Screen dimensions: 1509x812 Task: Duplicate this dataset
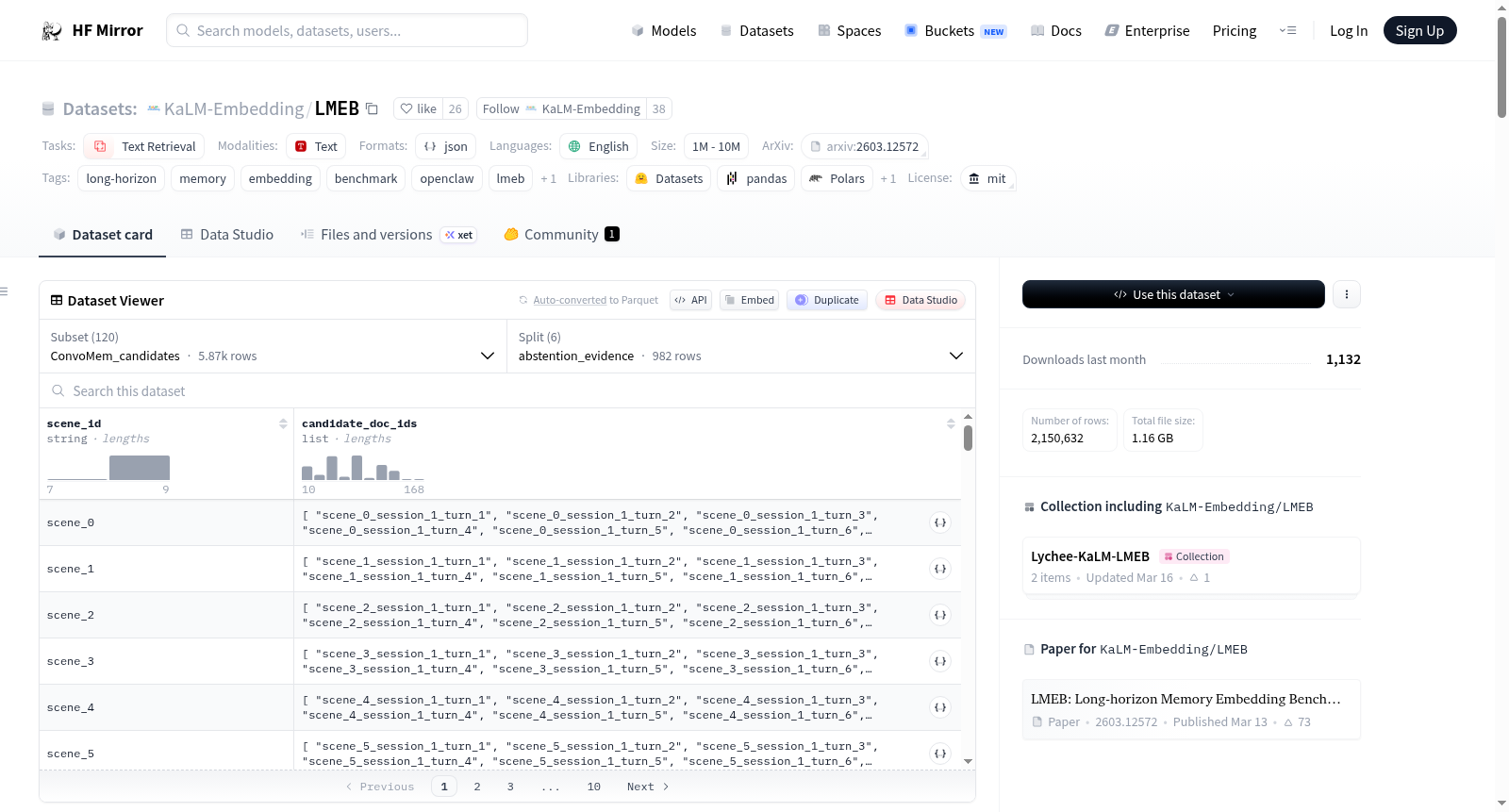coord(827,300)
